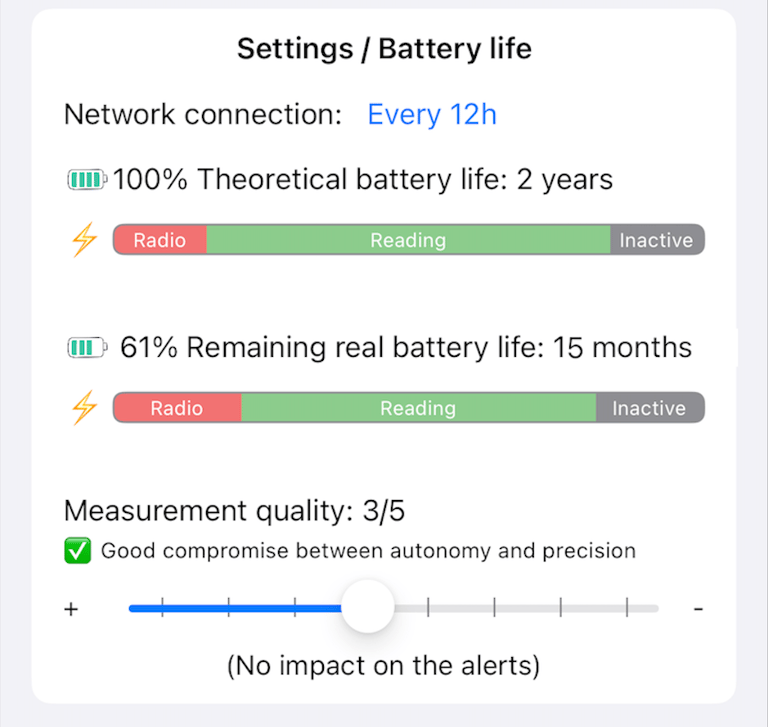Tap the lightning bolt beside real usage bar

[x=85, y=408]
